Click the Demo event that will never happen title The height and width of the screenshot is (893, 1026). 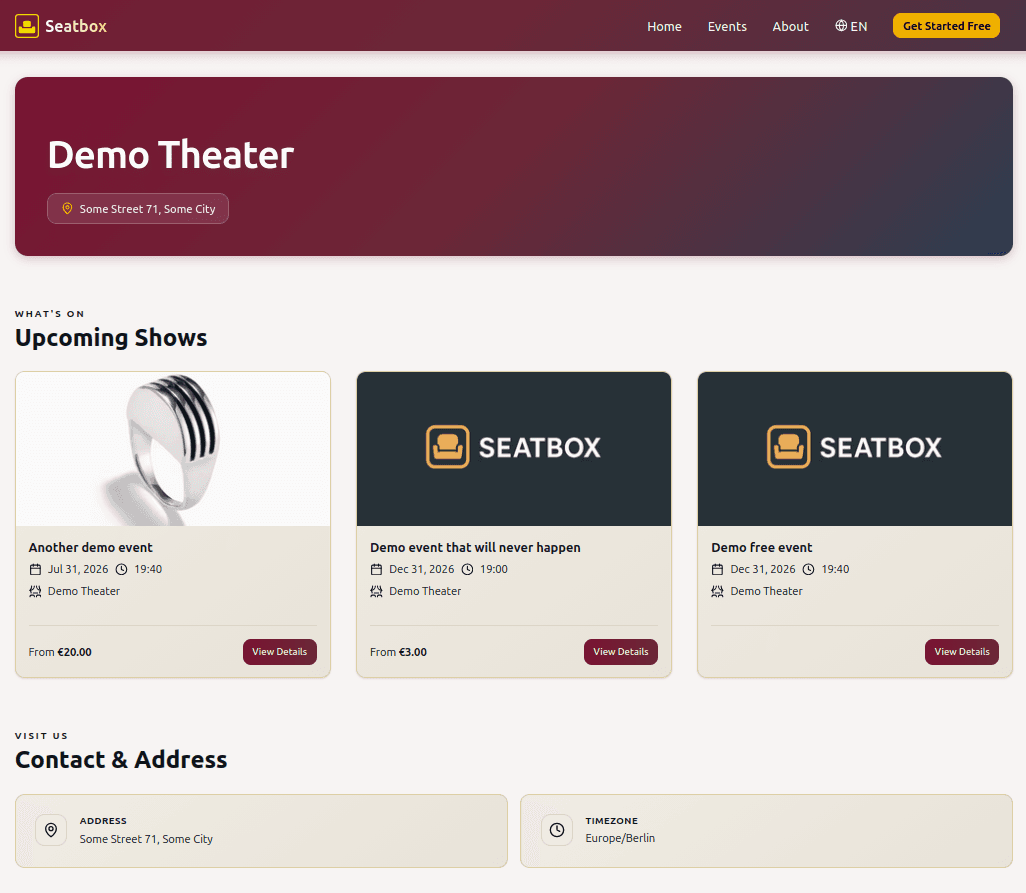pyautogui.click(x=475, y=548)
